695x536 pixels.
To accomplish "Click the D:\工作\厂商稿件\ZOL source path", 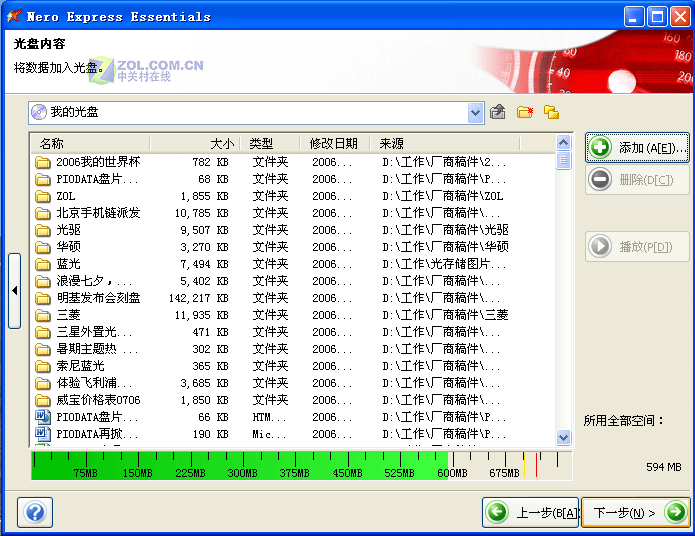I will (x=442, y=196).
